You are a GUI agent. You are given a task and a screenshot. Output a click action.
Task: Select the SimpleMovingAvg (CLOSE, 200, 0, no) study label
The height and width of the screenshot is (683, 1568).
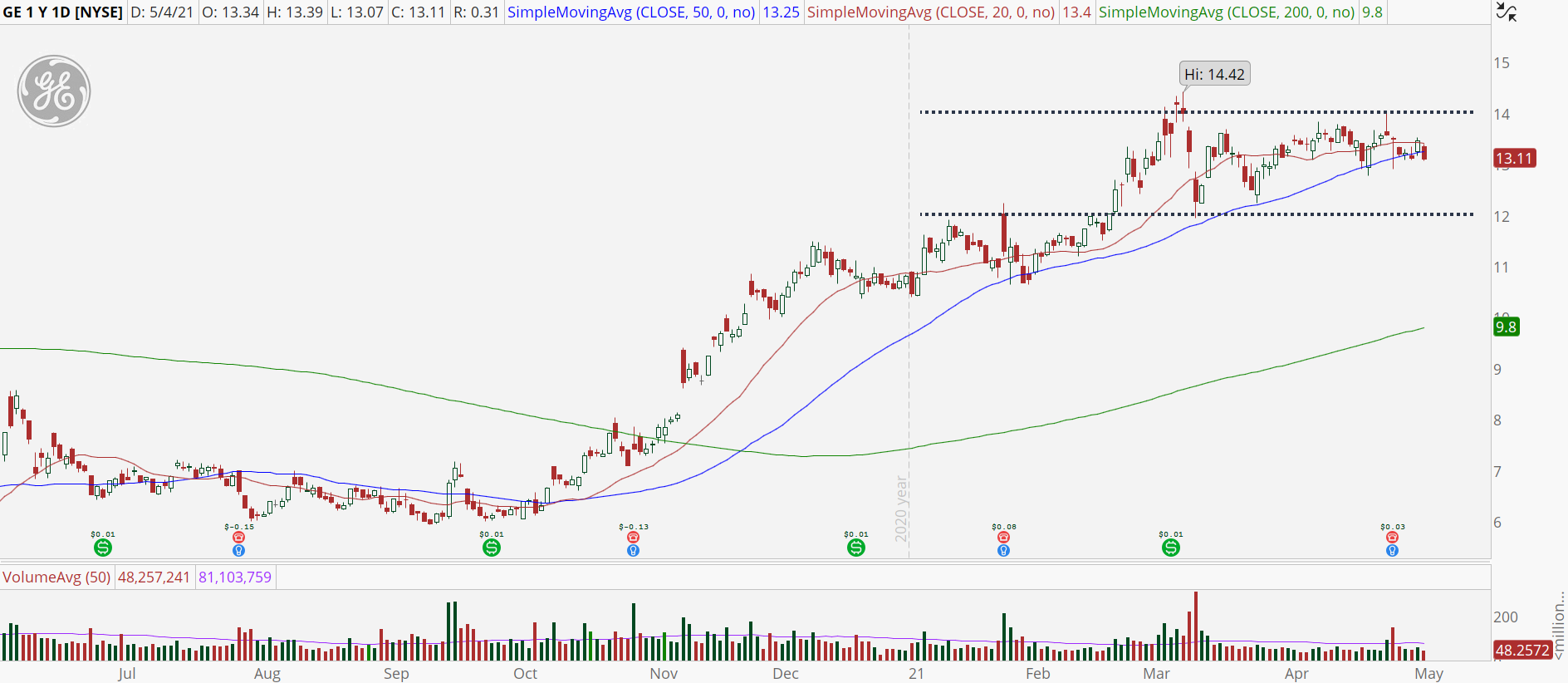click(1227, 12)
